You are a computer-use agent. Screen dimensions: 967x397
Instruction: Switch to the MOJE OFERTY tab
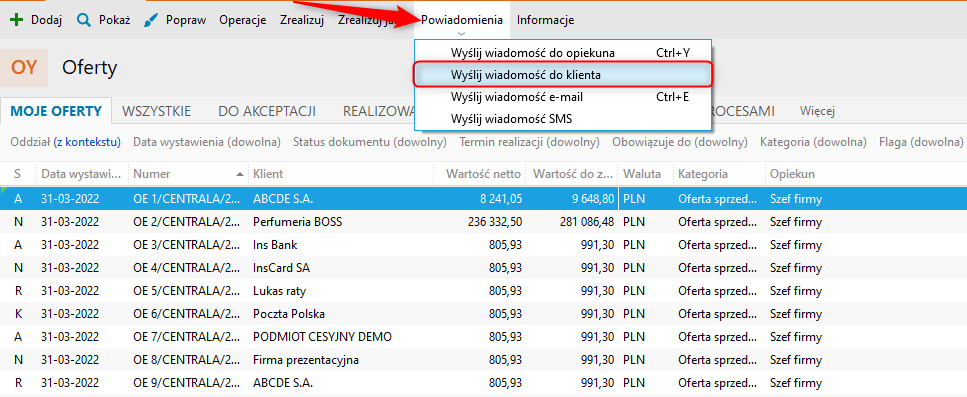tap(56, 112)
